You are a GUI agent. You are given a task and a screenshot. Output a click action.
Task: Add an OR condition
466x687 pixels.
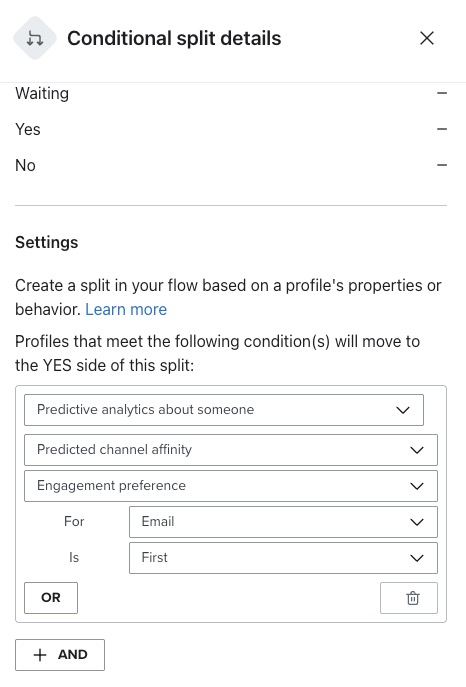pos(51,598)
